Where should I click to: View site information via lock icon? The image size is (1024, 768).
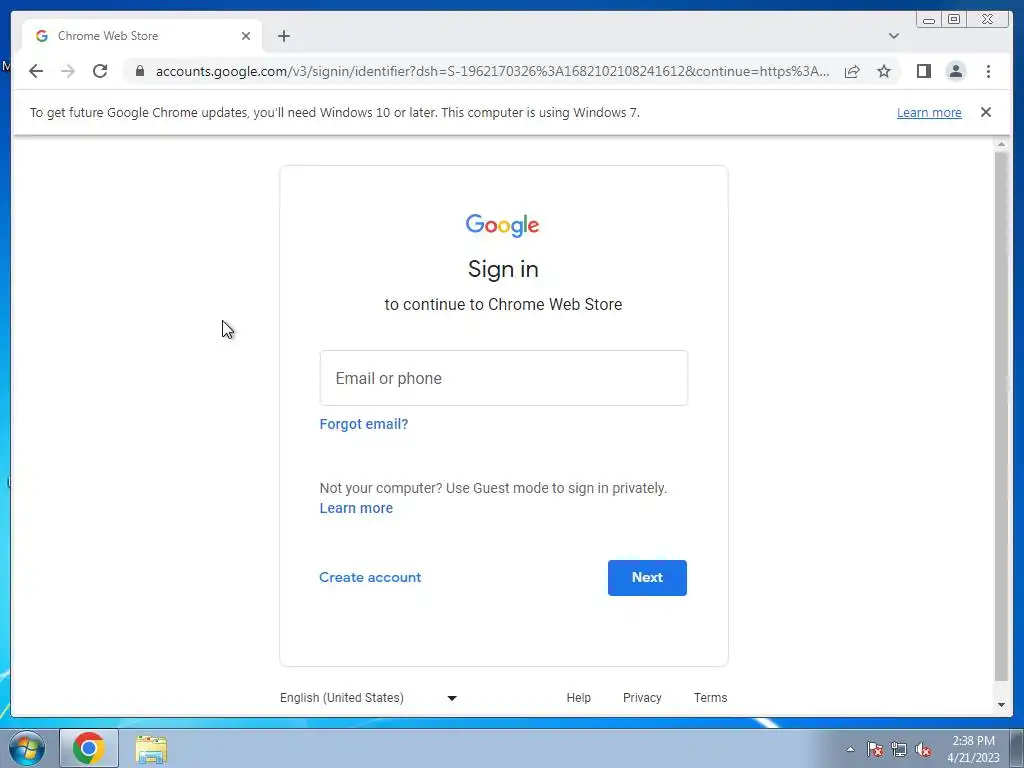(140, 71)
